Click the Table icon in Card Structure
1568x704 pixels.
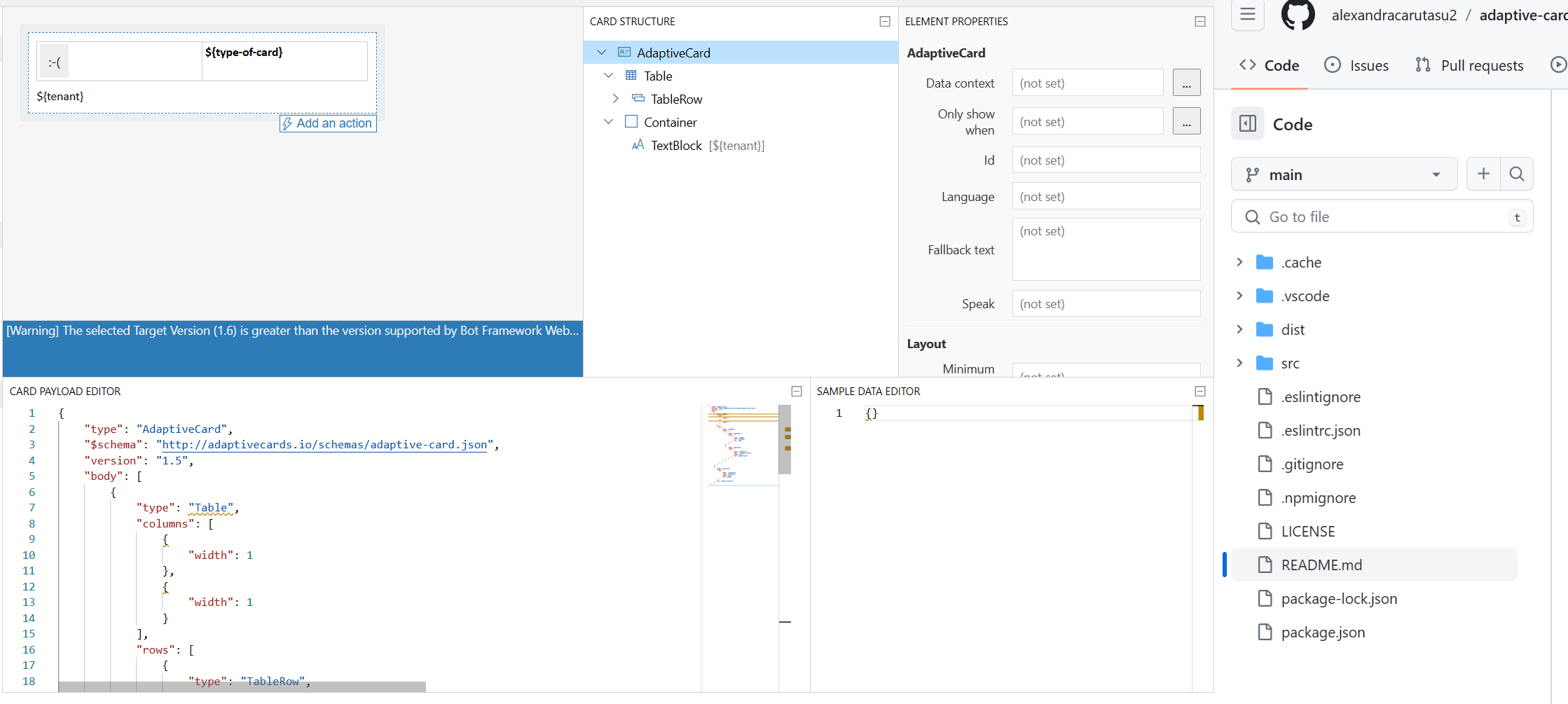[631, 75]
